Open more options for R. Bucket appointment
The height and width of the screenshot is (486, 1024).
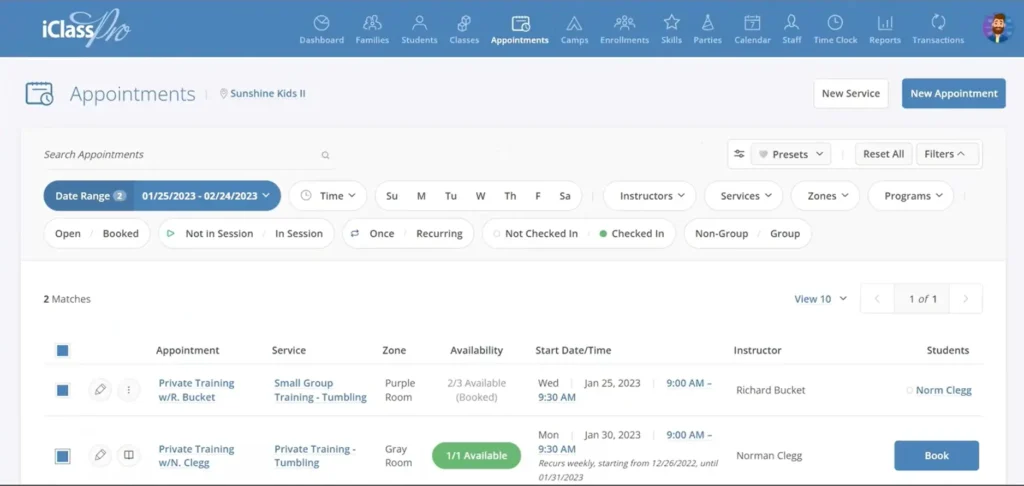tap(129, 390)
